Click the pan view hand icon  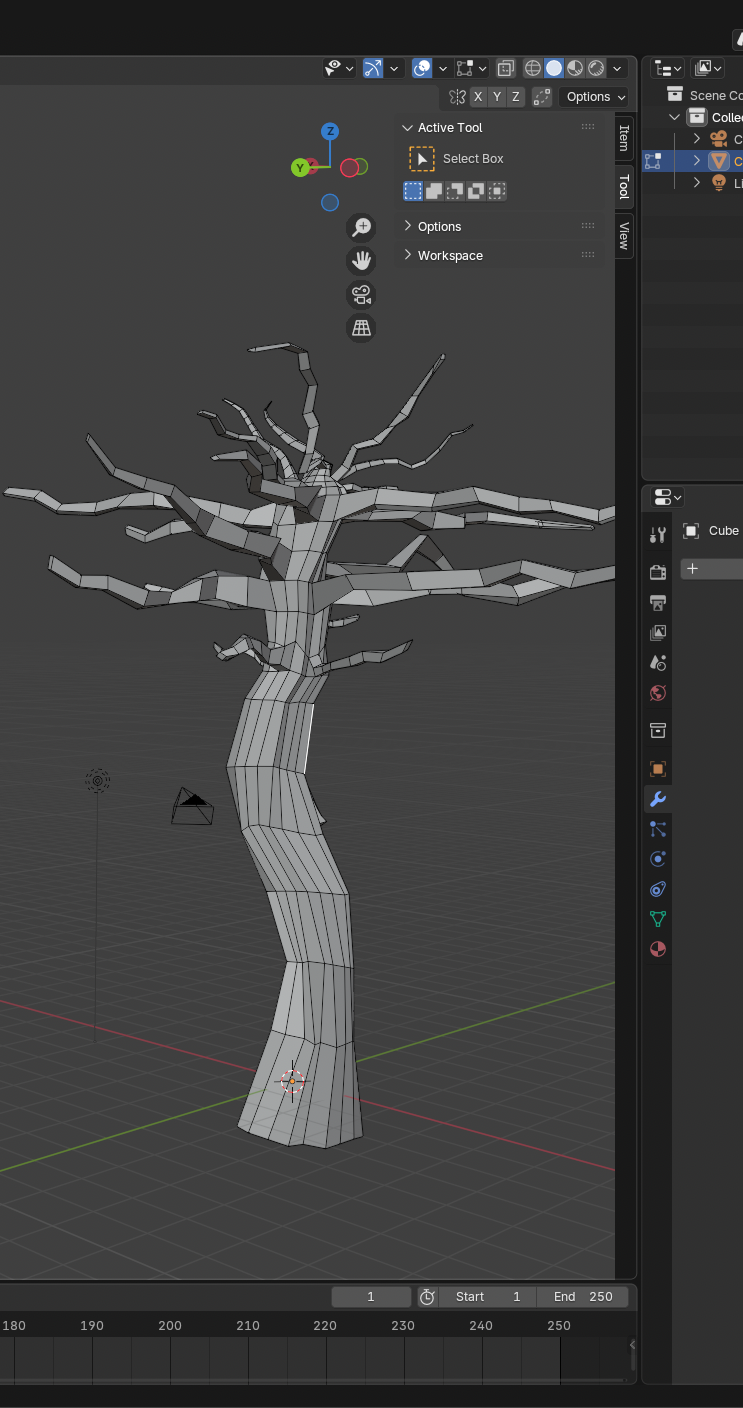361,261
